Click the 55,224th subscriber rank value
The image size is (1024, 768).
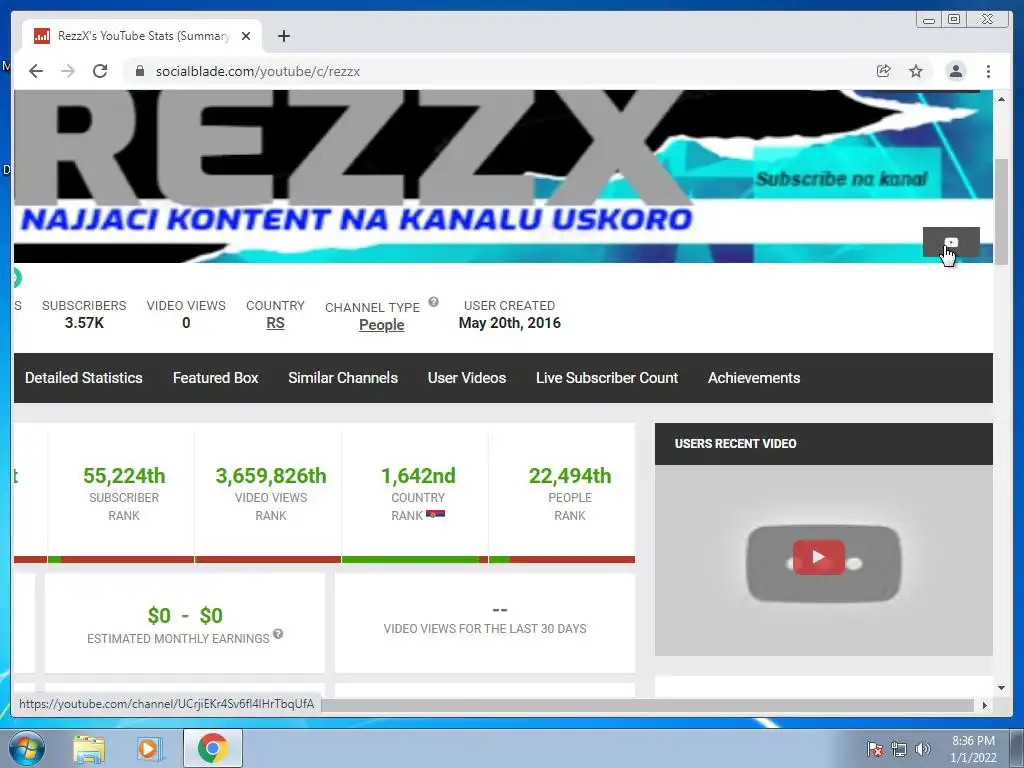point(124,475)
